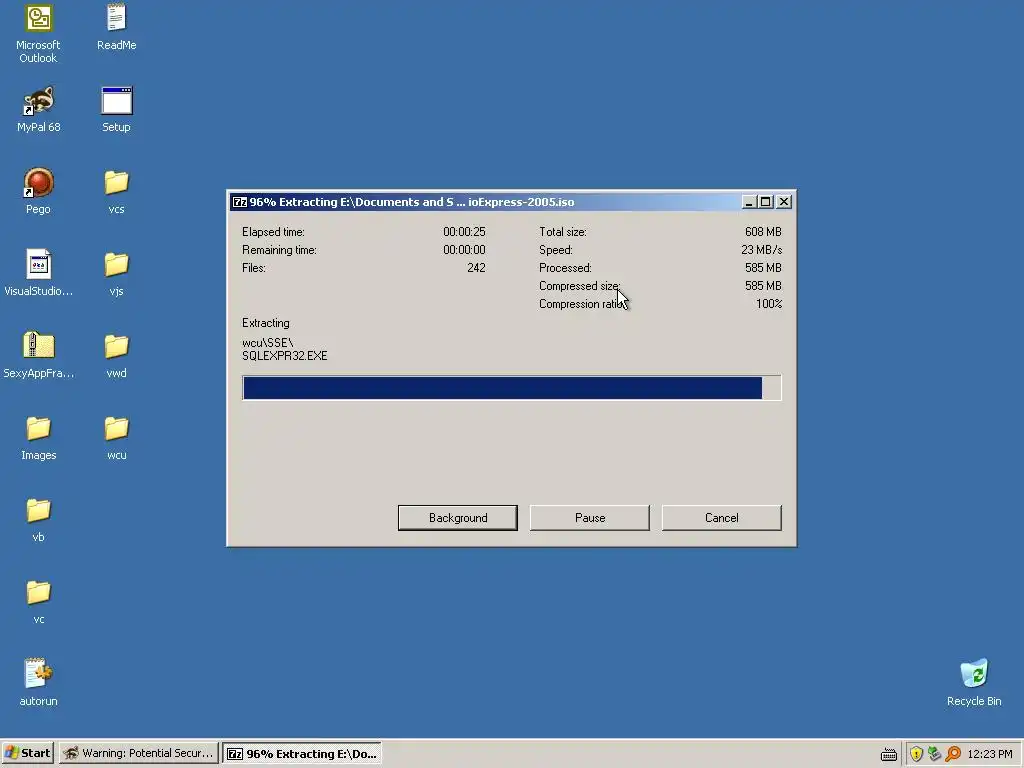Click the SQLEXPR32.EXE file name text
Viewport: 1024px width, 768px height.
(285, 356)
